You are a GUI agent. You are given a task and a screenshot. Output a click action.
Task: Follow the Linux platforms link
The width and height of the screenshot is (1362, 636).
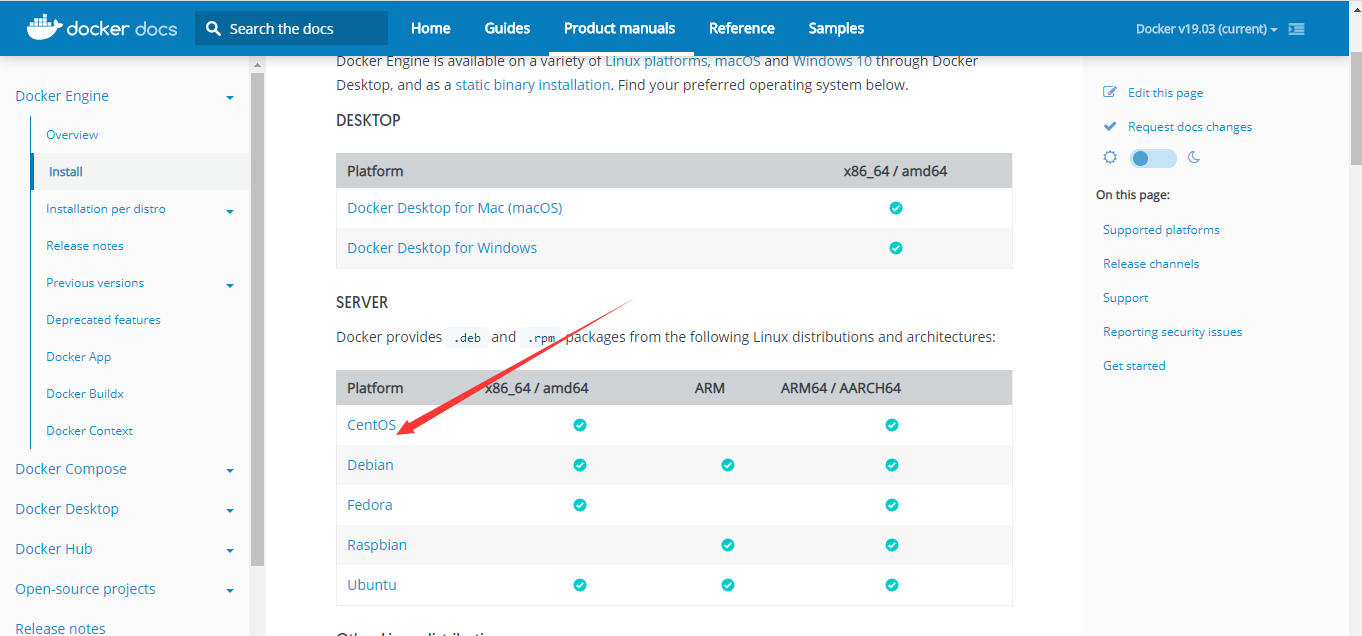(x=656, y=61)
